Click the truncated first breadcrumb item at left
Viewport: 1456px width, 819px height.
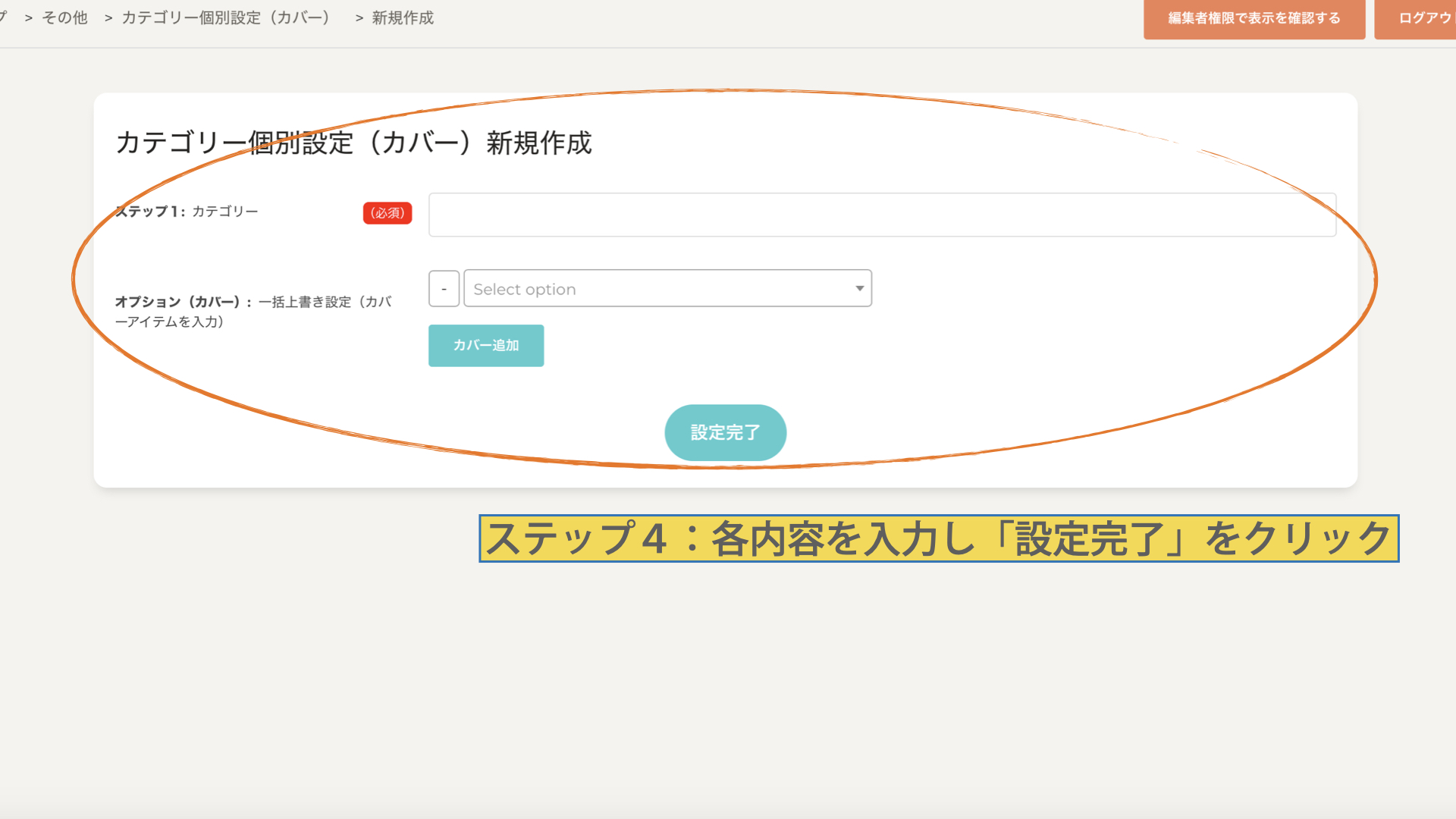click(4, 17)
